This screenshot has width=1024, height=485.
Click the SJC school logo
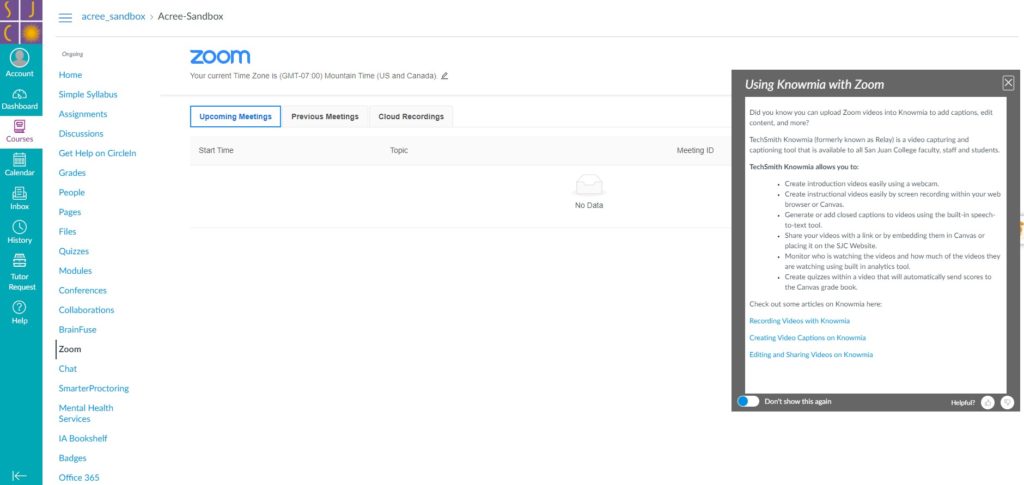click(x=21, y=22)
